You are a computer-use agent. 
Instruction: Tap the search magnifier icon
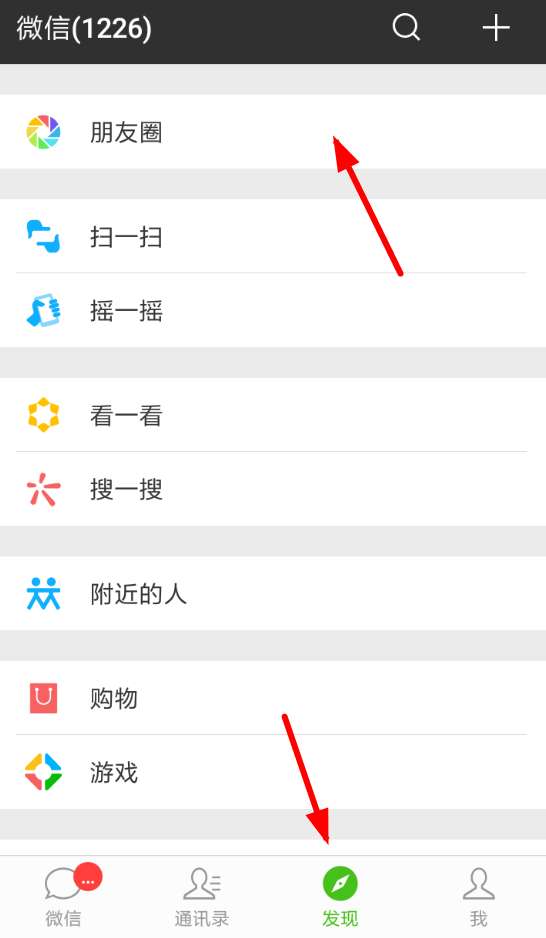click(x=406, y=28)
